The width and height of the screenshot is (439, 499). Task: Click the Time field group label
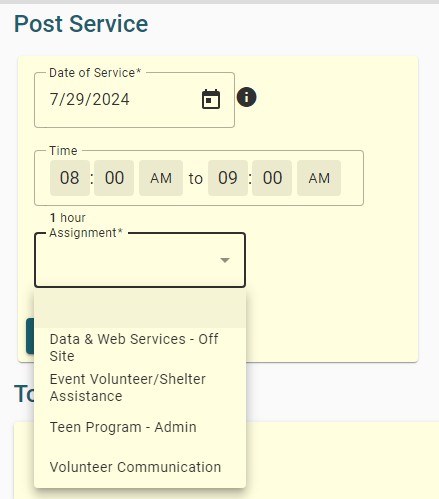click(63, 151)
